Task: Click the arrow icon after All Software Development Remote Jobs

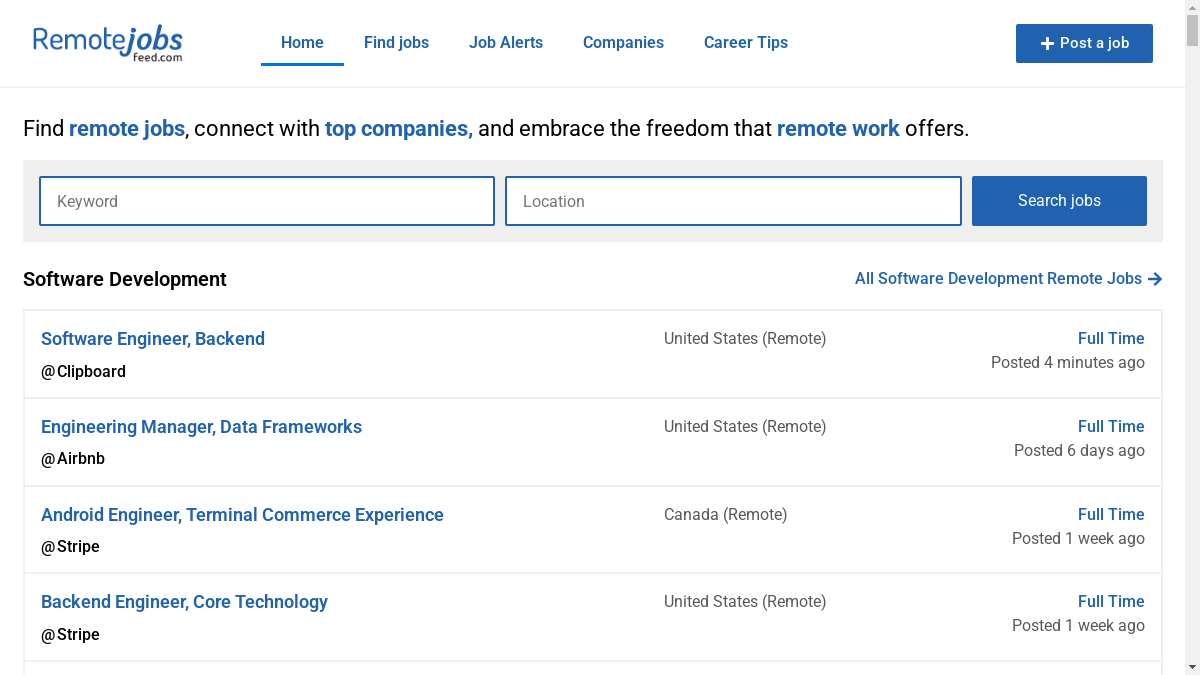Action: click(x=1155, y=279)
